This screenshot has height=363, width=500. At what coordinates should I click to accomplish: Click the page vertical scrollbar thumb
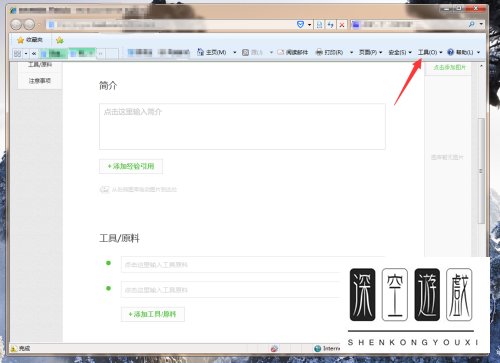481,170
